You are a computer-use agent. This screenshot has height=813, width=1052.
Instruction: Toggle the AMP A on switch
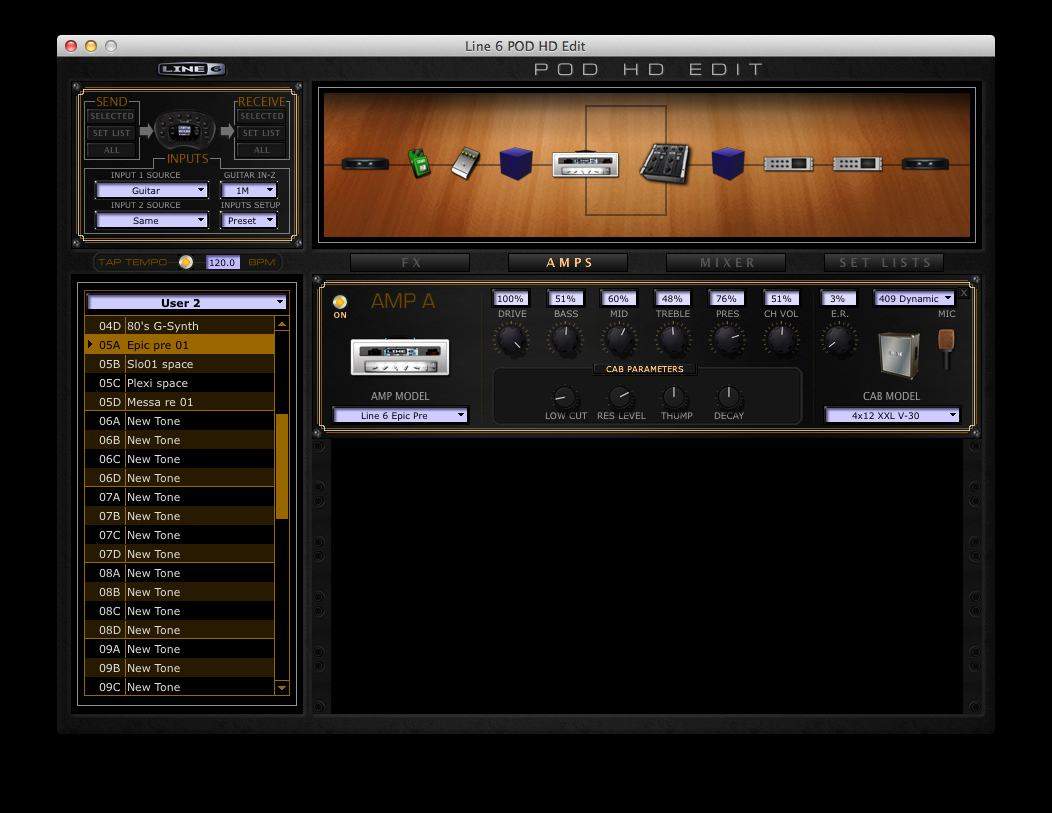pos(340,302)
